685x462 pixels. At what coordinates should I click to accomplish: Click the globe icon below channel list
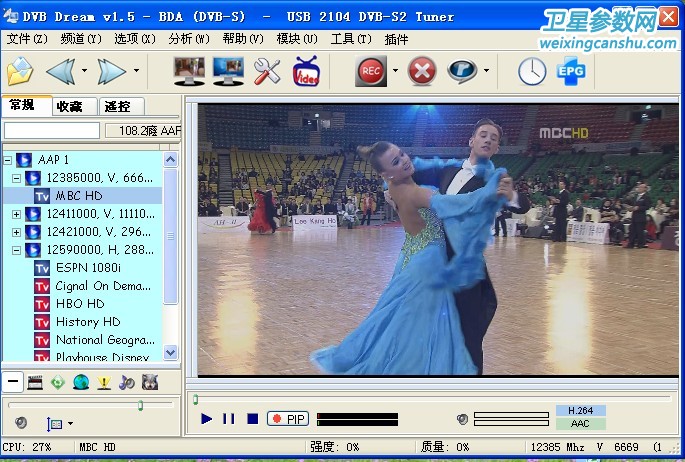pos(81,381)
